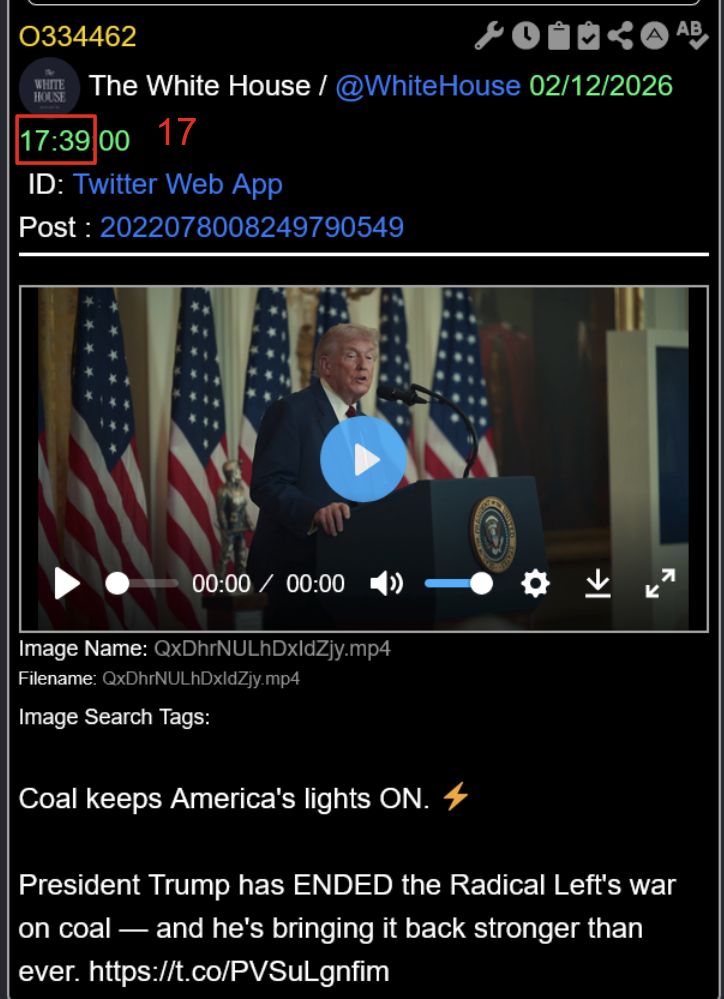This screenshot has height=999, width=724.
Task: Open the video settings gear
Action: [x=536, y=583]
